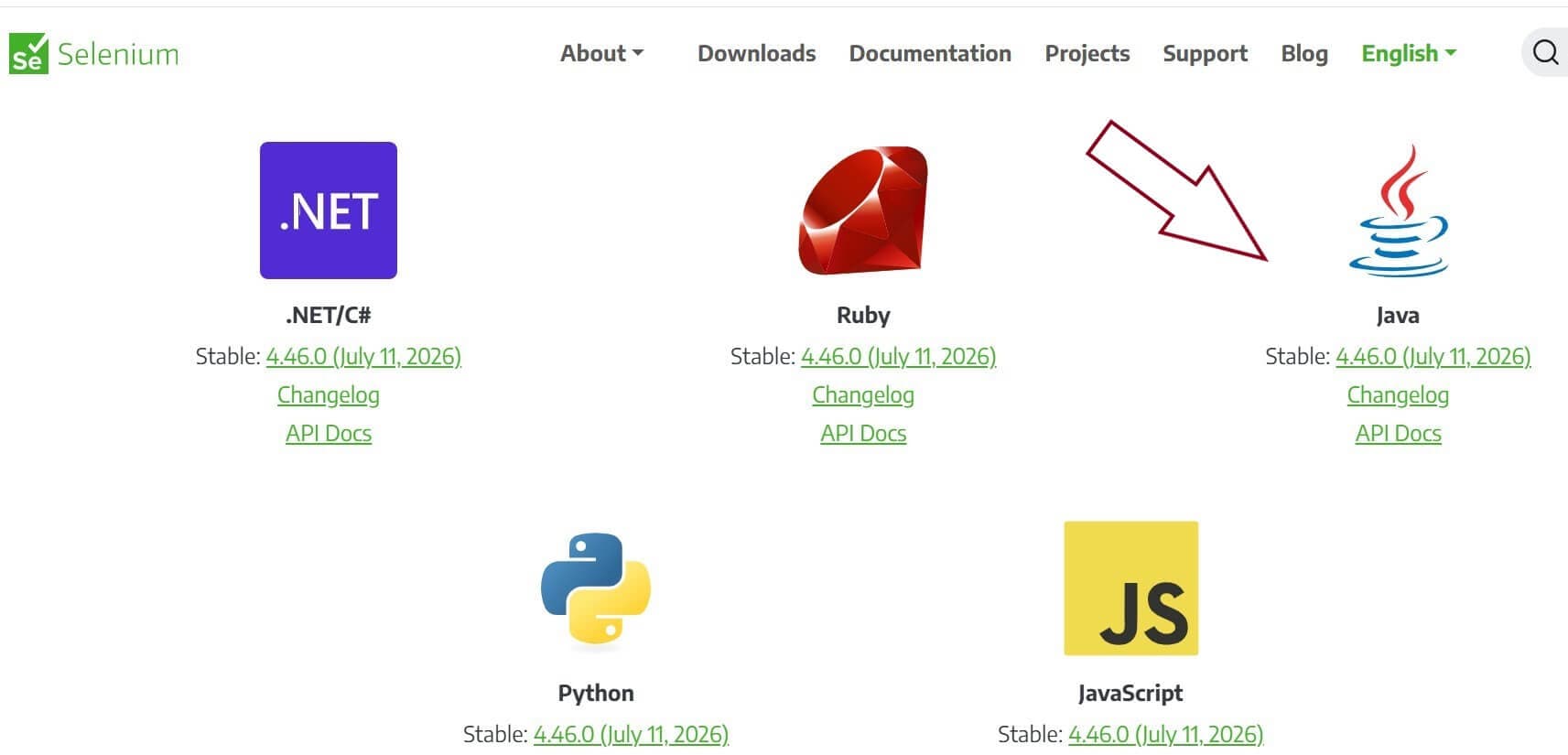Download JavaScript stable version 4.46.0
The width and height of the screenshot is (1568, 755).
pos(1165,734)
